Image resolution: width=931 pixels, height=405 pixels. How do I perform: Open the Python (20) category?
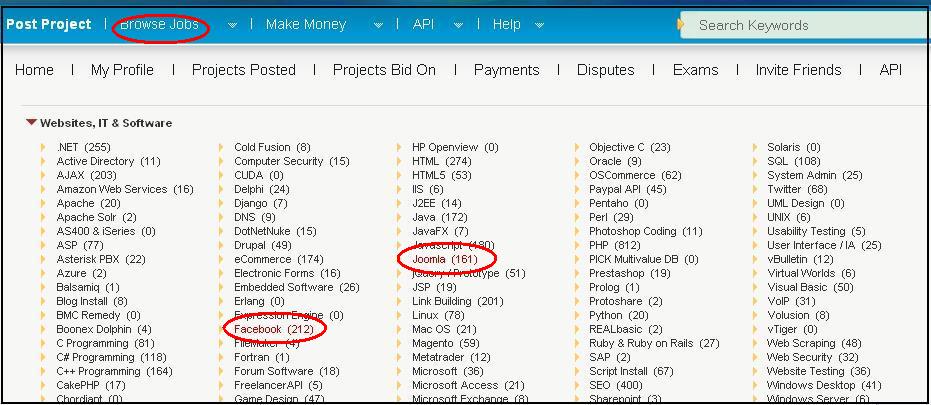point(619,315)
